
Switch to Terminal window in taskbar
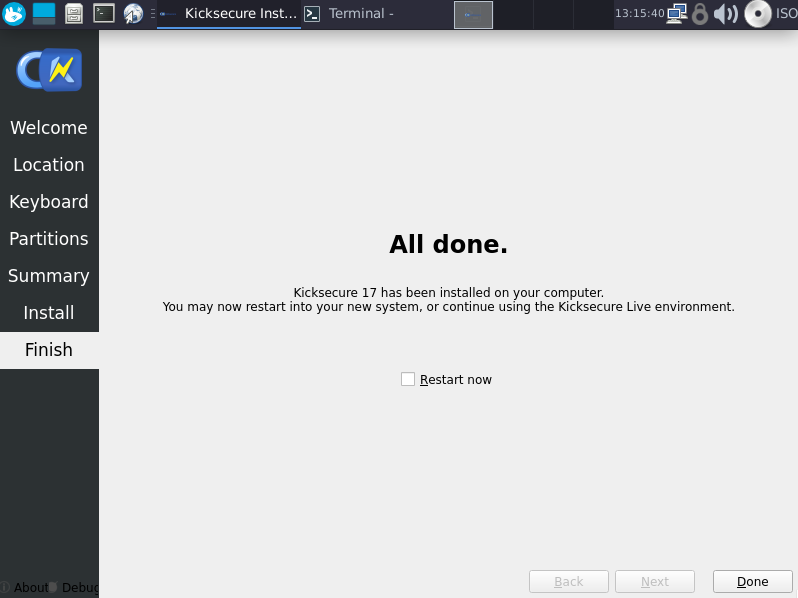click(x=350, y=14)
